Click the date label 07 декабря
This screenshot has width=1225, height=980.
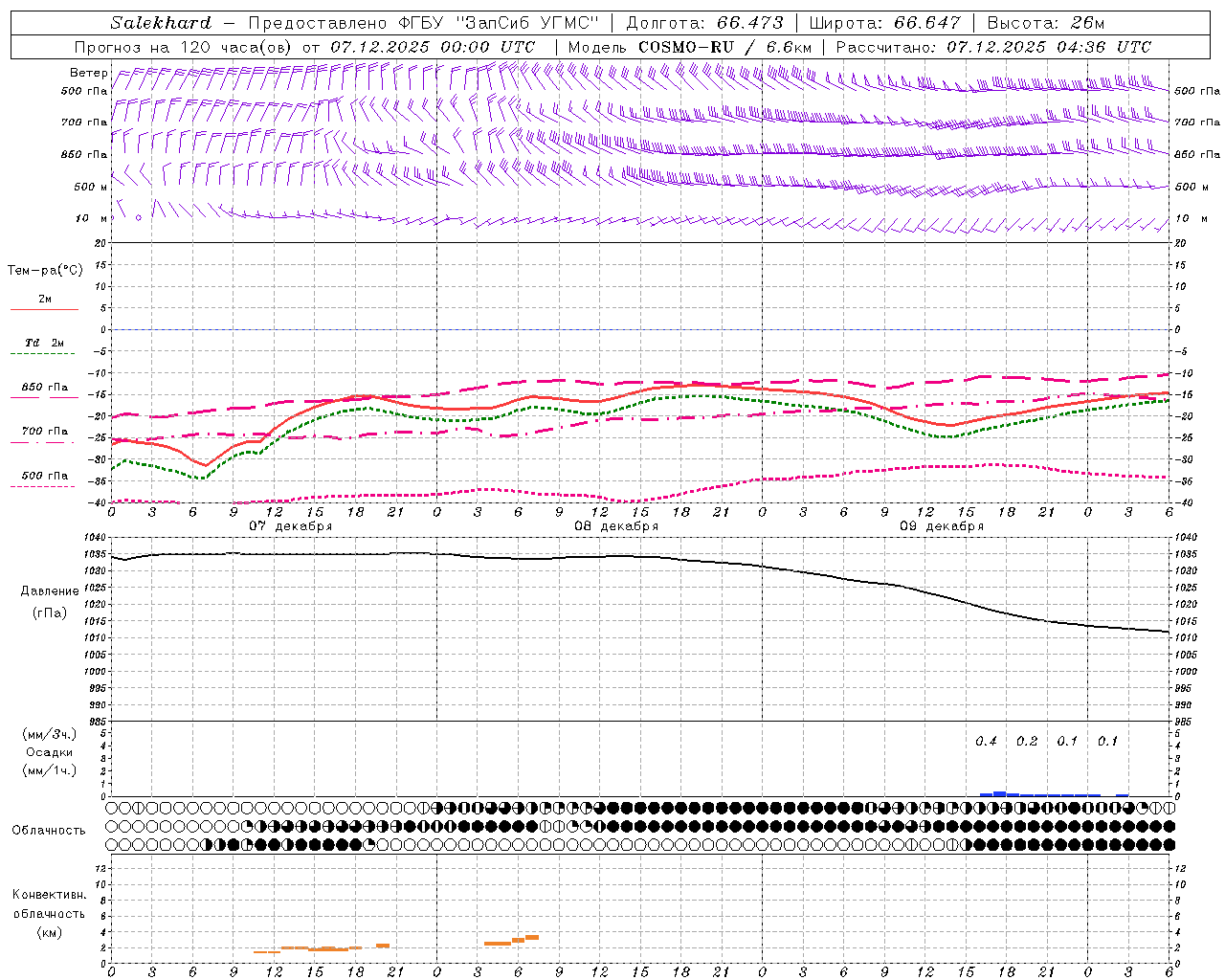[291, 526]
